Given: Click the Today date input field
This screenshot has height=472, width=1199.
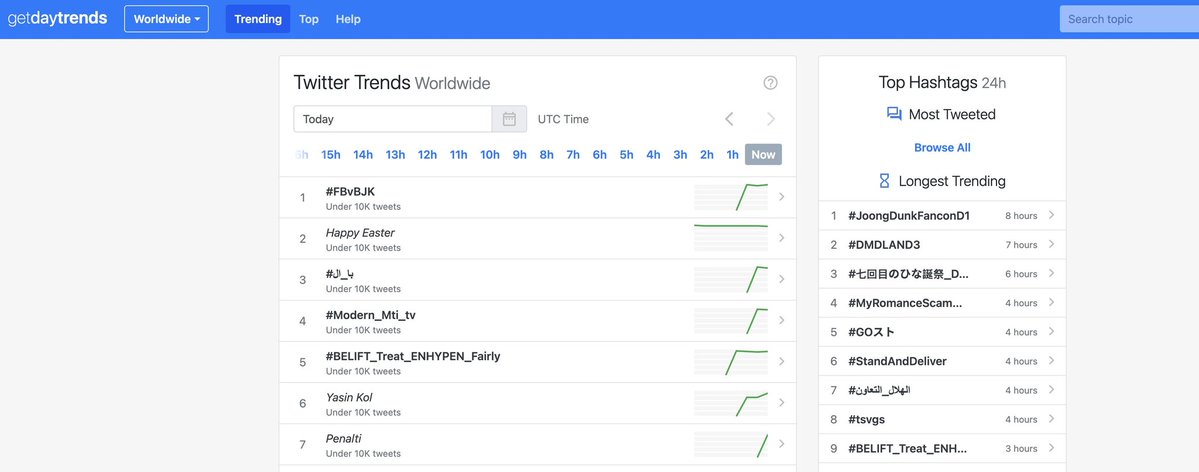Looking at the screenshot, I should (x=392, y=119).
